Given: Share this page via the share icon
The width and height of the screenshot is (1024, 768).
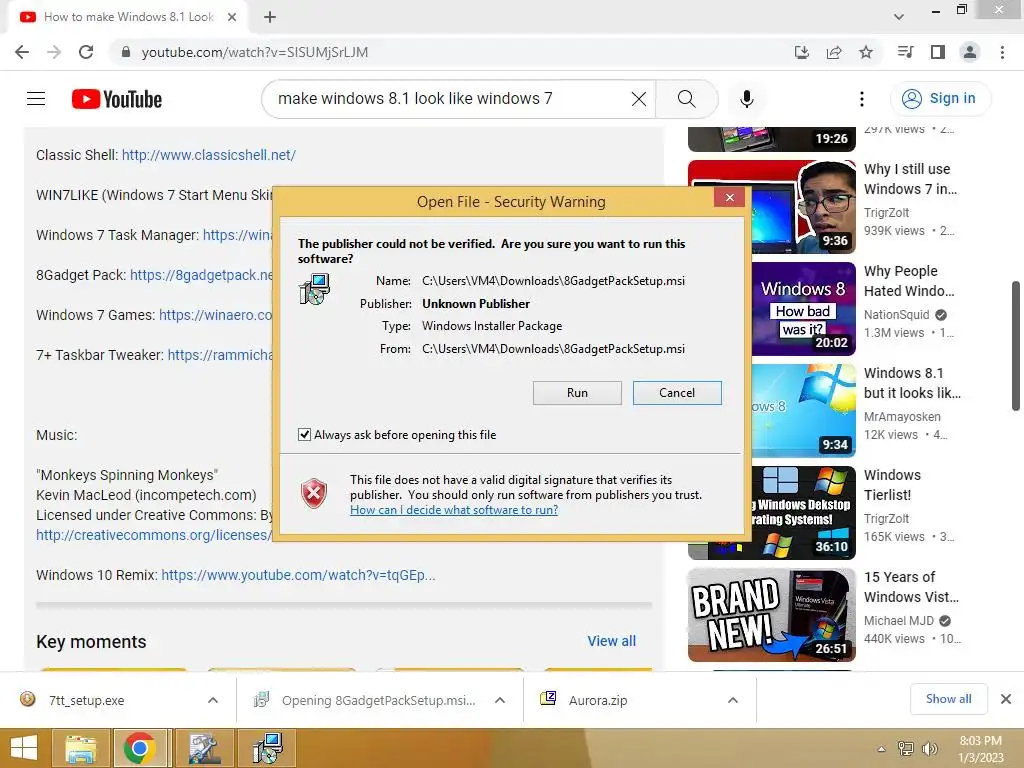Looking at the screenshot, I should [834, 52].
